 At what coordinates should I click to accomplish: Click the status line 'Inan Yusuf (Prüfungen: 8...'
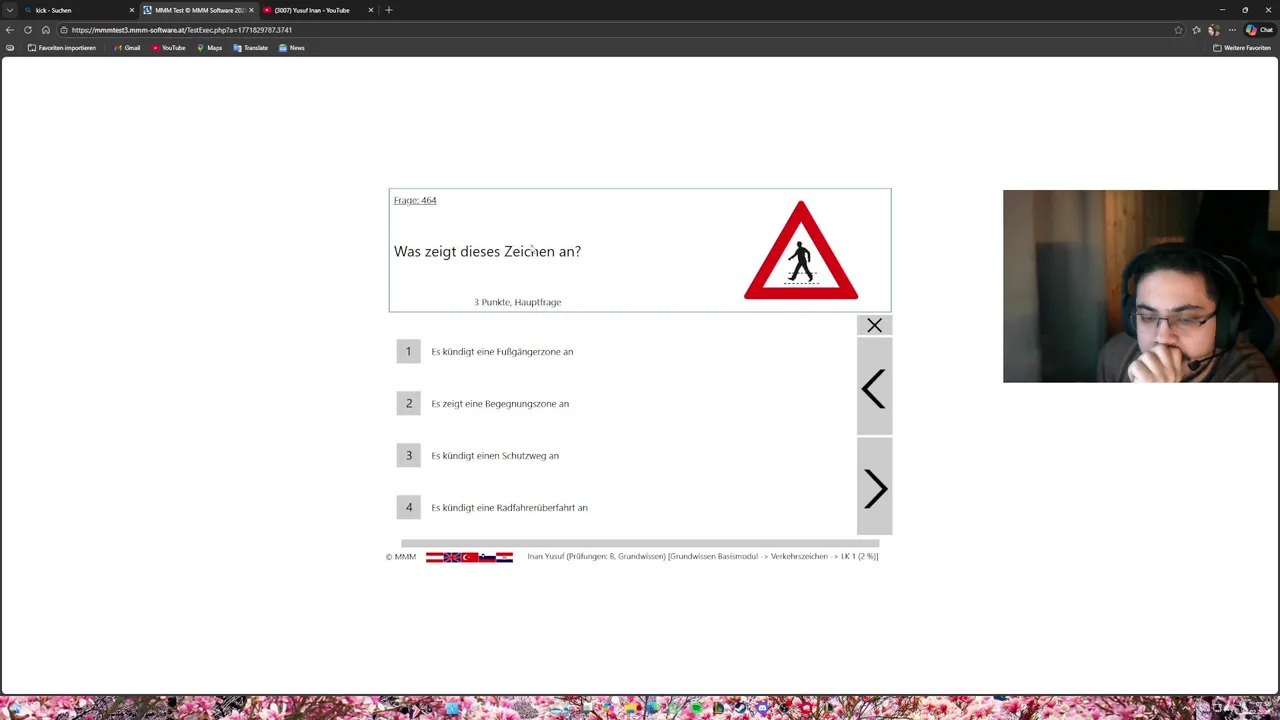pos(702,557)
